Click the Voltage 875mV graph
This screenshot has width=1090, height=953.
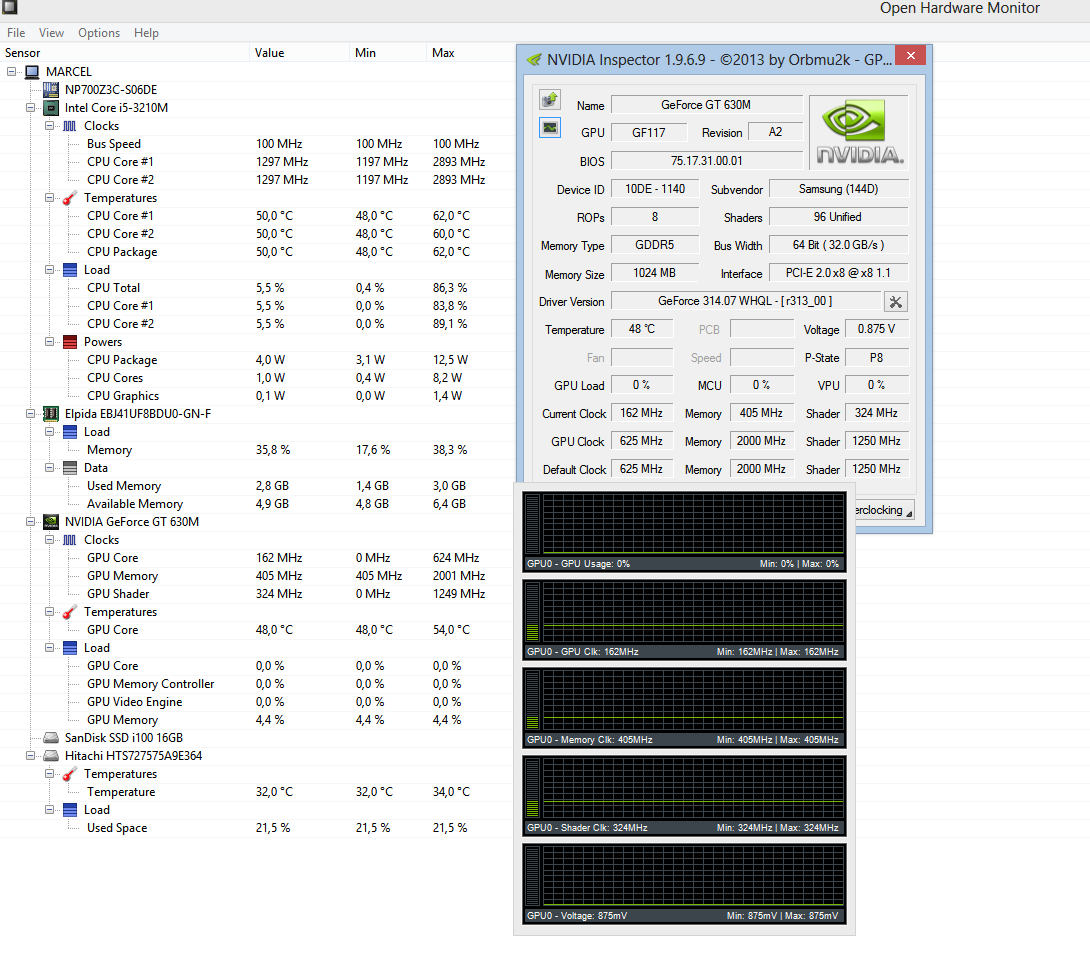684,883
